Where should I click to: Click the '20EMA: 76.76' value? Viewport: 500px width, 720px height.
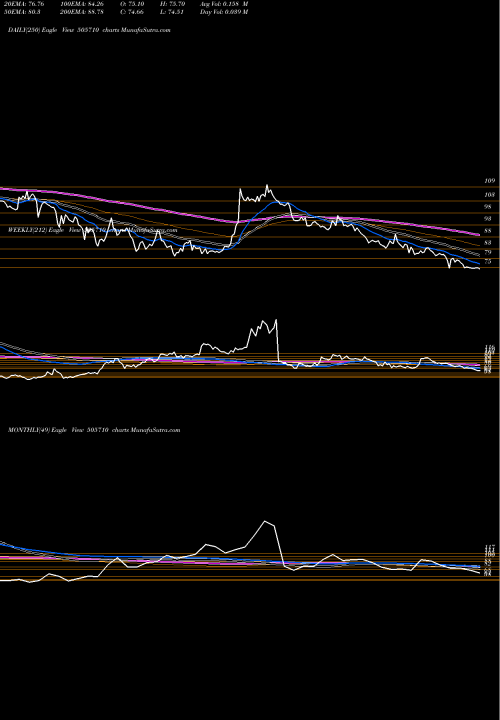(26, 4)
